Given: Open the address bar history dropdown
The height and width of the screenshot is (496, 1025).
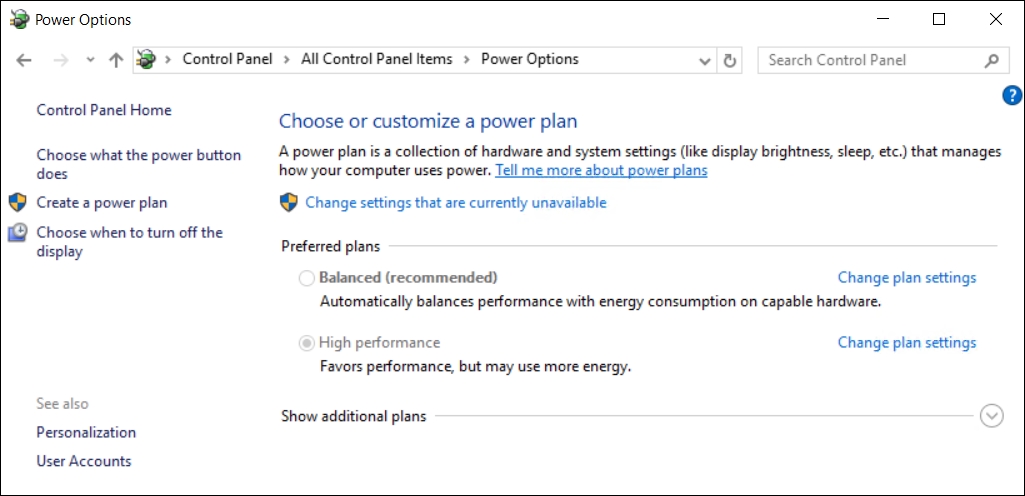Looking at the screenshot, I should coord(705,60).
